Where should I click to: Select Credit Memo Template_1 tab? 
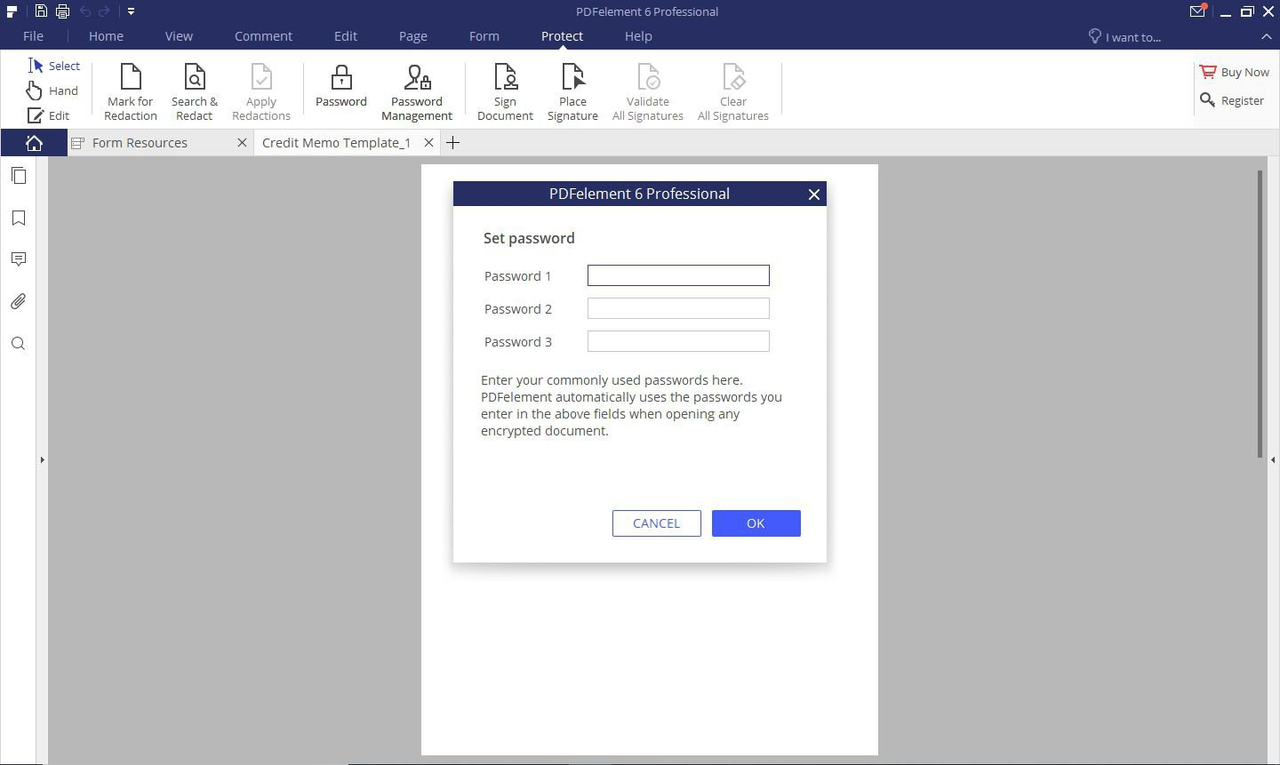[x=336, y=143]
